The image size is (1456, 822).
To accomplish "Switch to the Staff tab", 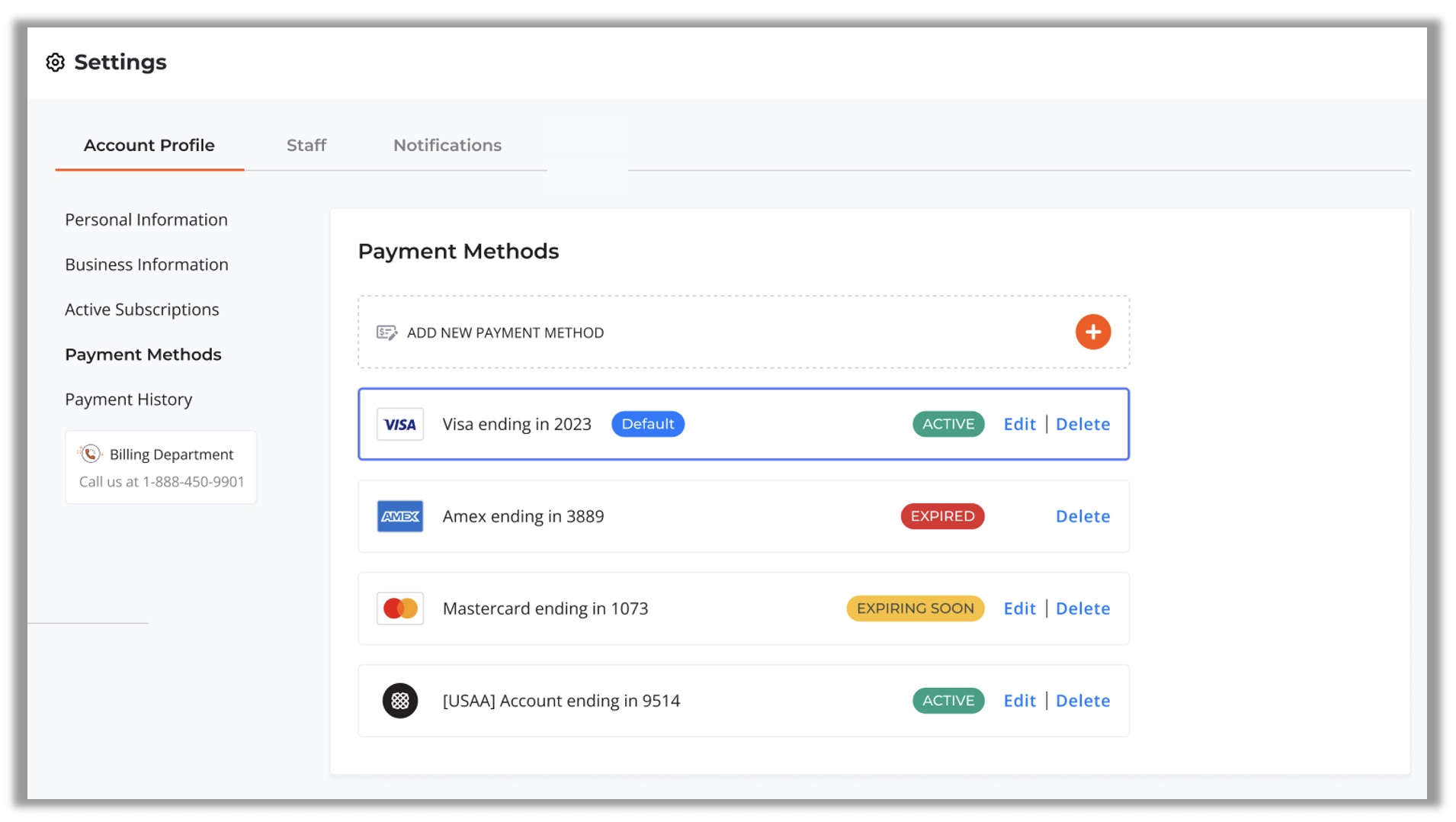I will (x=306, y=146).
